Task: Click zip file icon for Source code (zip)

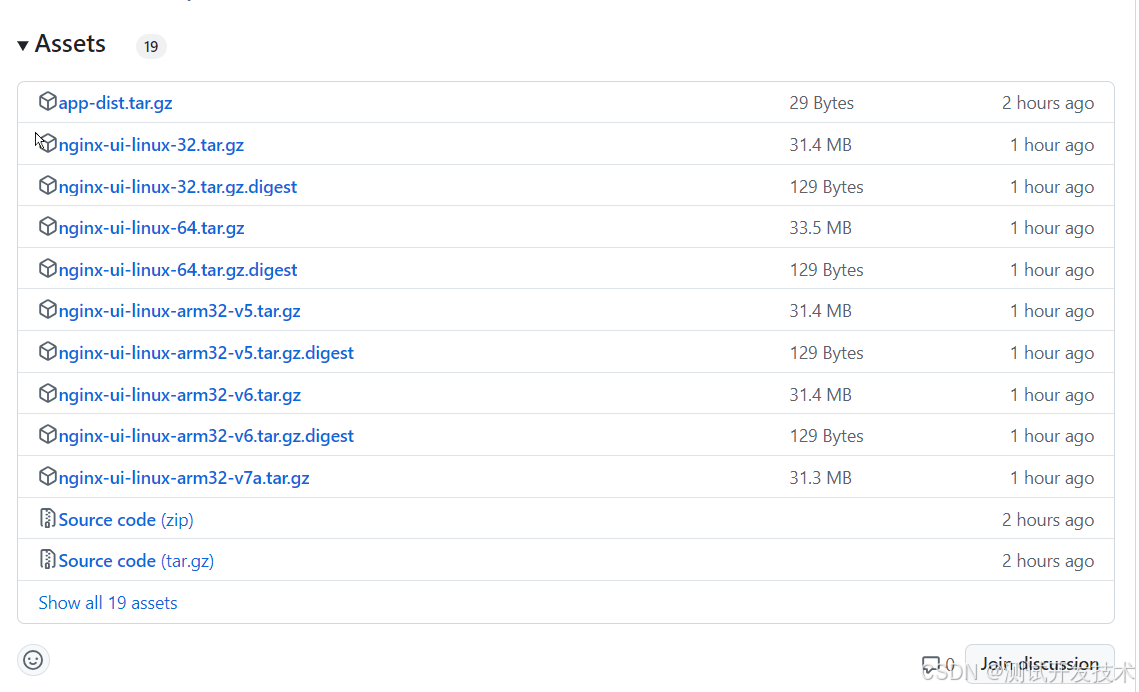Action: click(47, 518)
